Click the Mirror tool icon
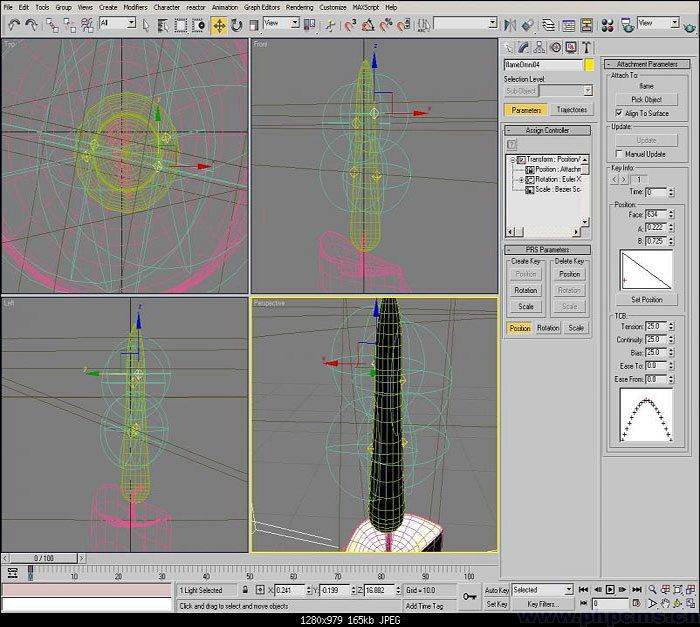The height and width of the screenshot is (627, 700). (x=510, y=25)
